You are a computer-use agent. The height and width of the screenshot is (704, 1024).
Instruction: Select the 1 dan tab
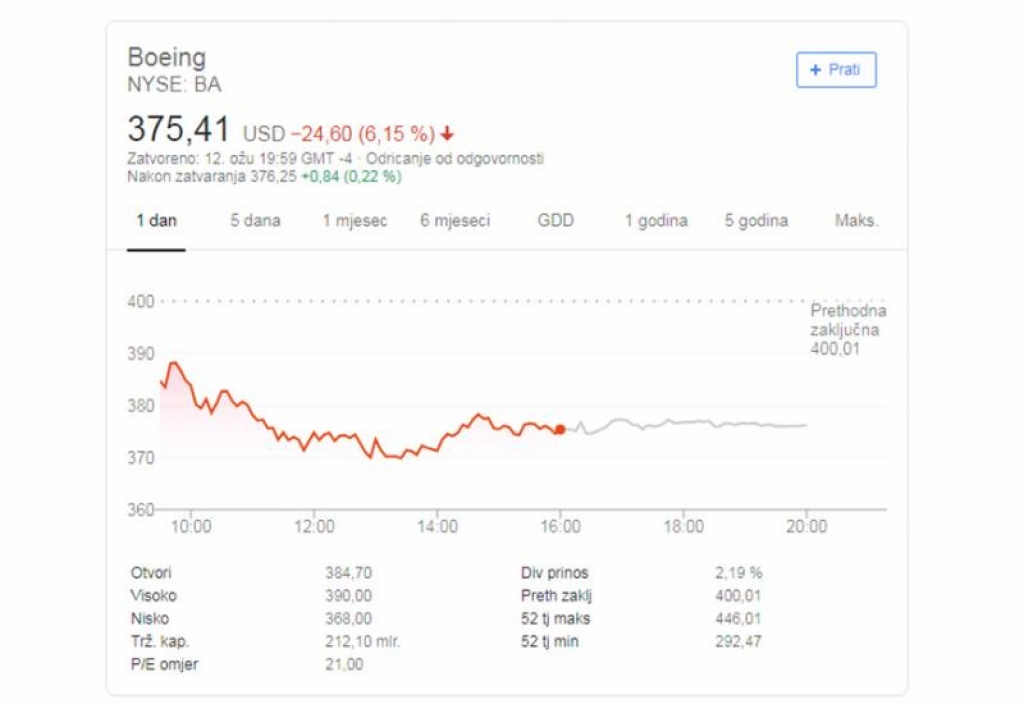(x=156, y=221)
